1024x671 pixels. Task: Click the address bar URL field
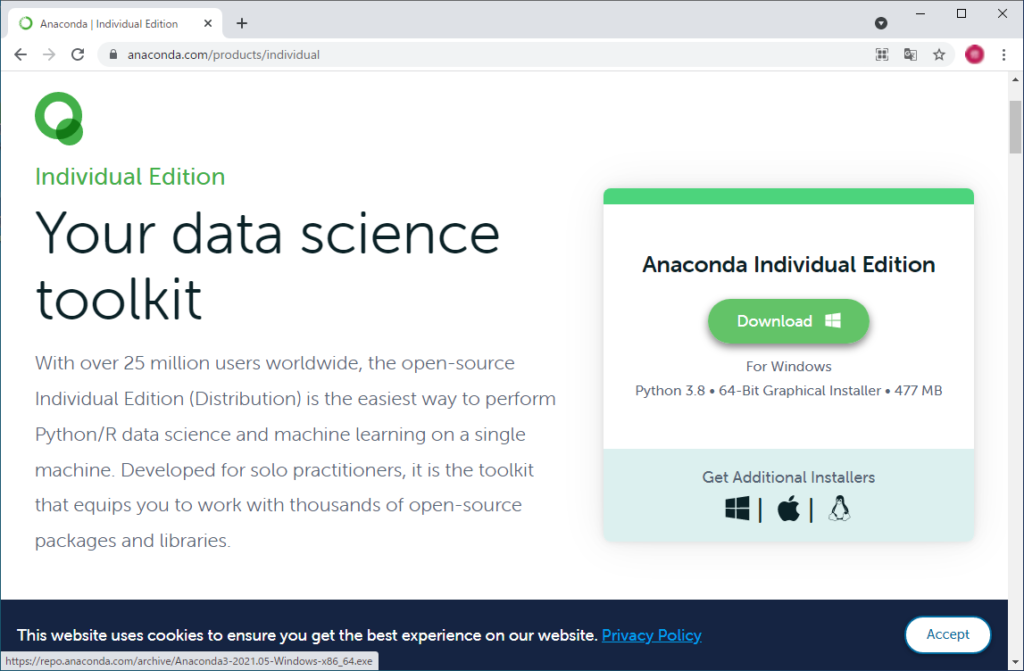click(480, 55)
